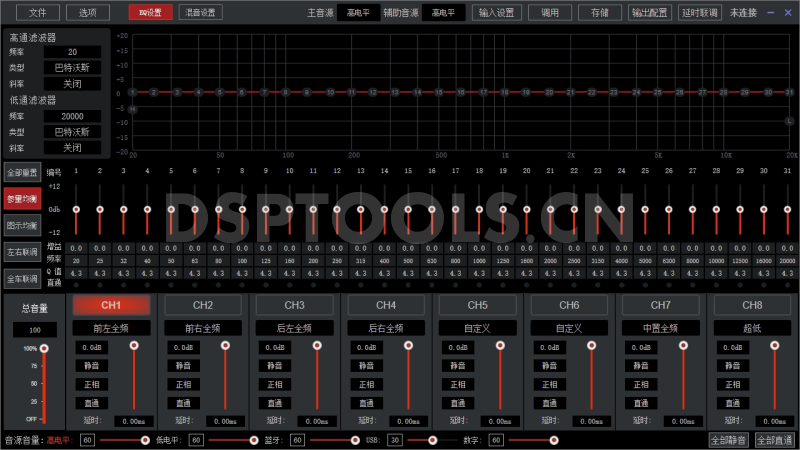Open high-pass filter 类型 dropdown 巴特沃斯
This screenshot has width=800, height=450.
(71, 68)
